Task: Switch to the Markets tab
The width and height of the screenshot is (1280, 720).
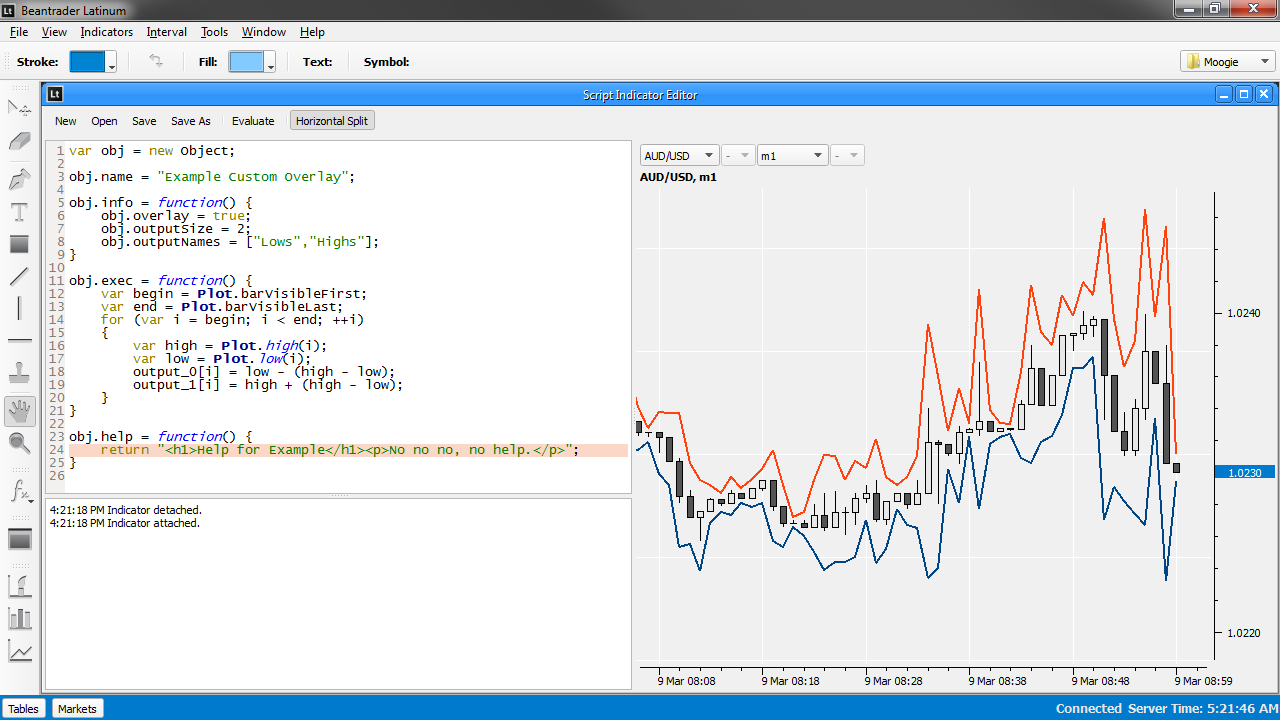Action: 77,708
